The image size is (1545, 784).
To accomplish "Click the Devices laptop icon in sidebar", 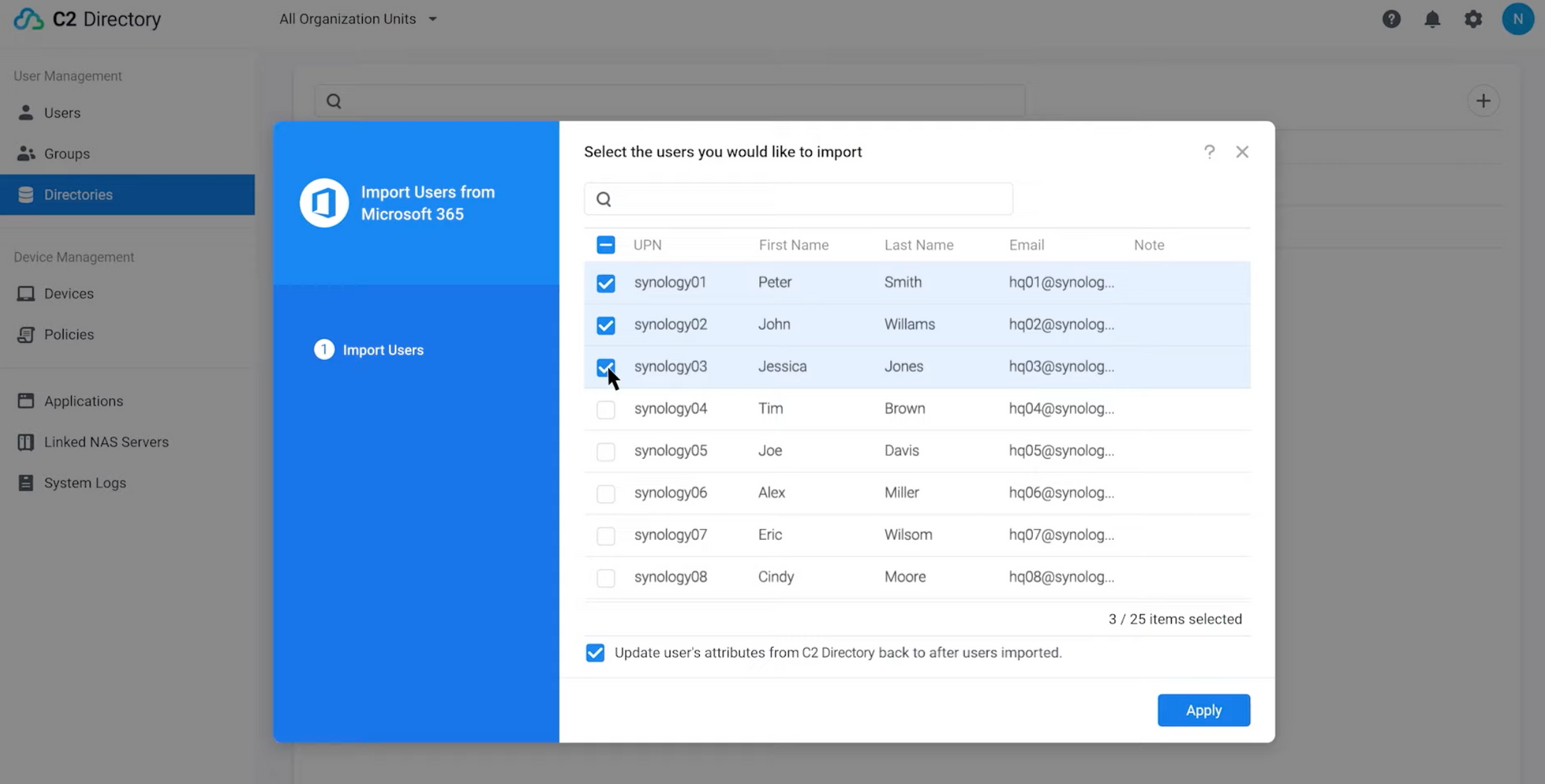I will pos(25,294).
